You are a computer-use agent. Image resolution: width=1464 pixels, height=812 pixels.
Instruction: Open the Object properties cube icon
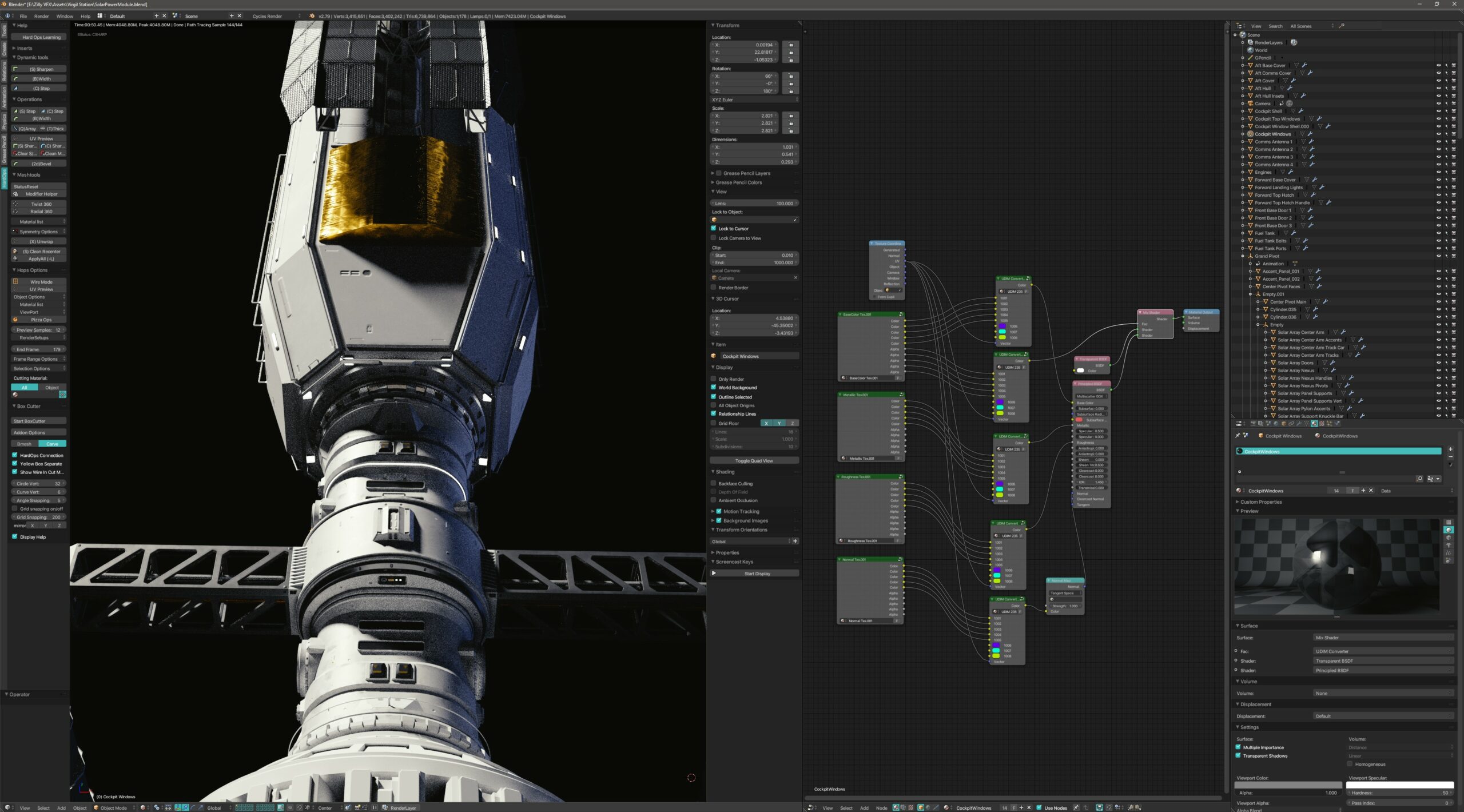pos(1283,424)
